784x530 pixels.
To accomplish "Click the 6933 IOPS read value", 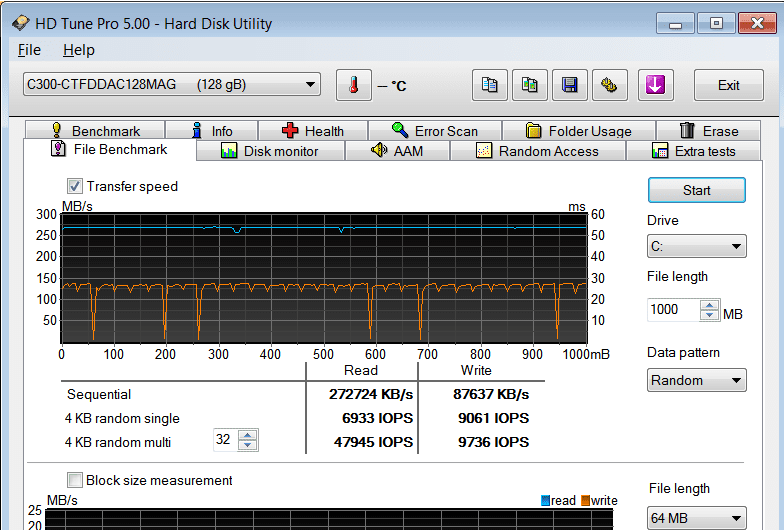I will coord(378,418).
